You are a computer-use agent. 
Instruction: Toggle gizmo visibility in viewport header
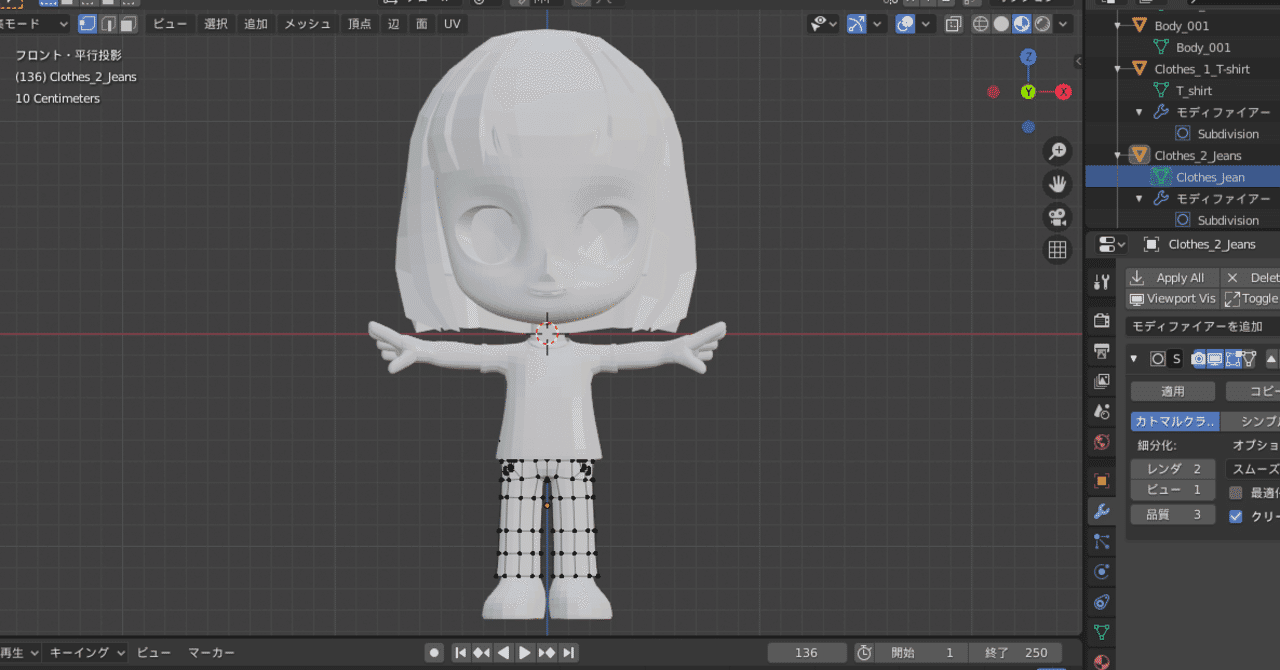[857, 24]
